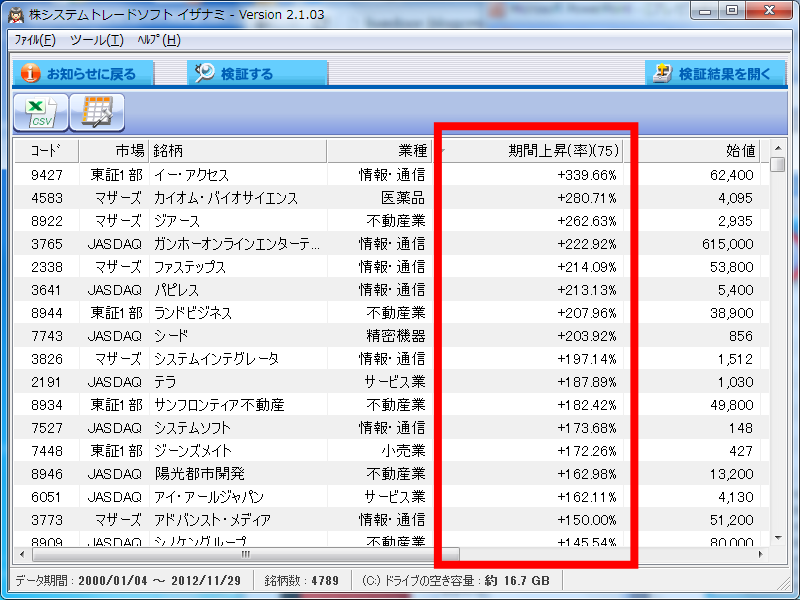Click the horizontal scrollbar right arrow
This screenshot has width=800, height=600.
[x=761, y=554]
